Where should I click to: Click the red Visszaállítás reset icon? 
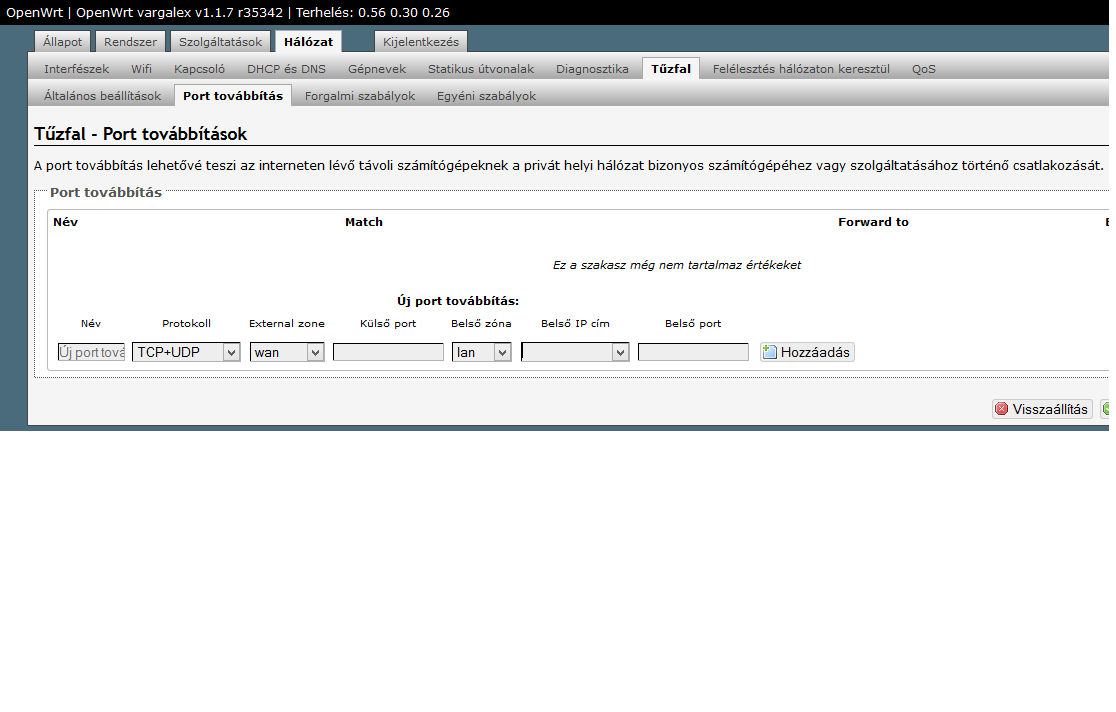tap(1001, 409)
